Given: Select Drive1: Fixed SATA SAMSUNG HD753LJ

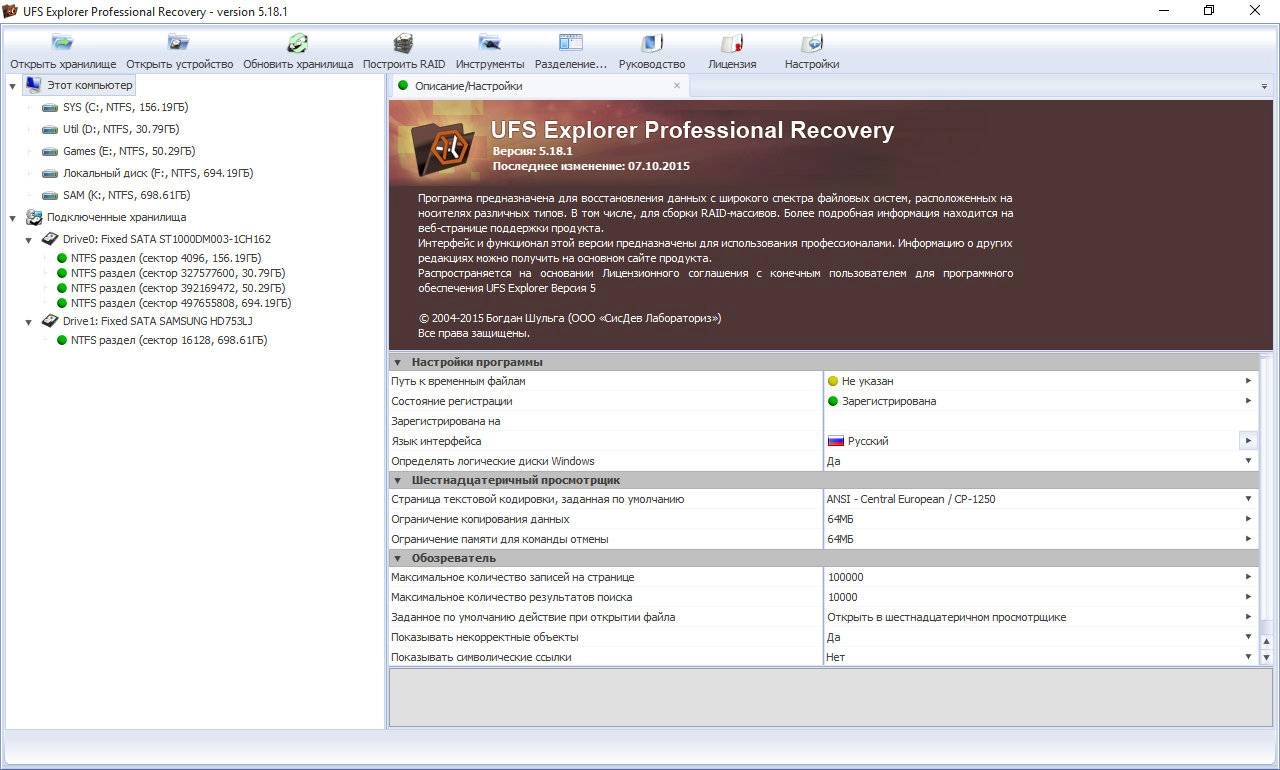Looking at the screenshot, I should tap(157, 321).
